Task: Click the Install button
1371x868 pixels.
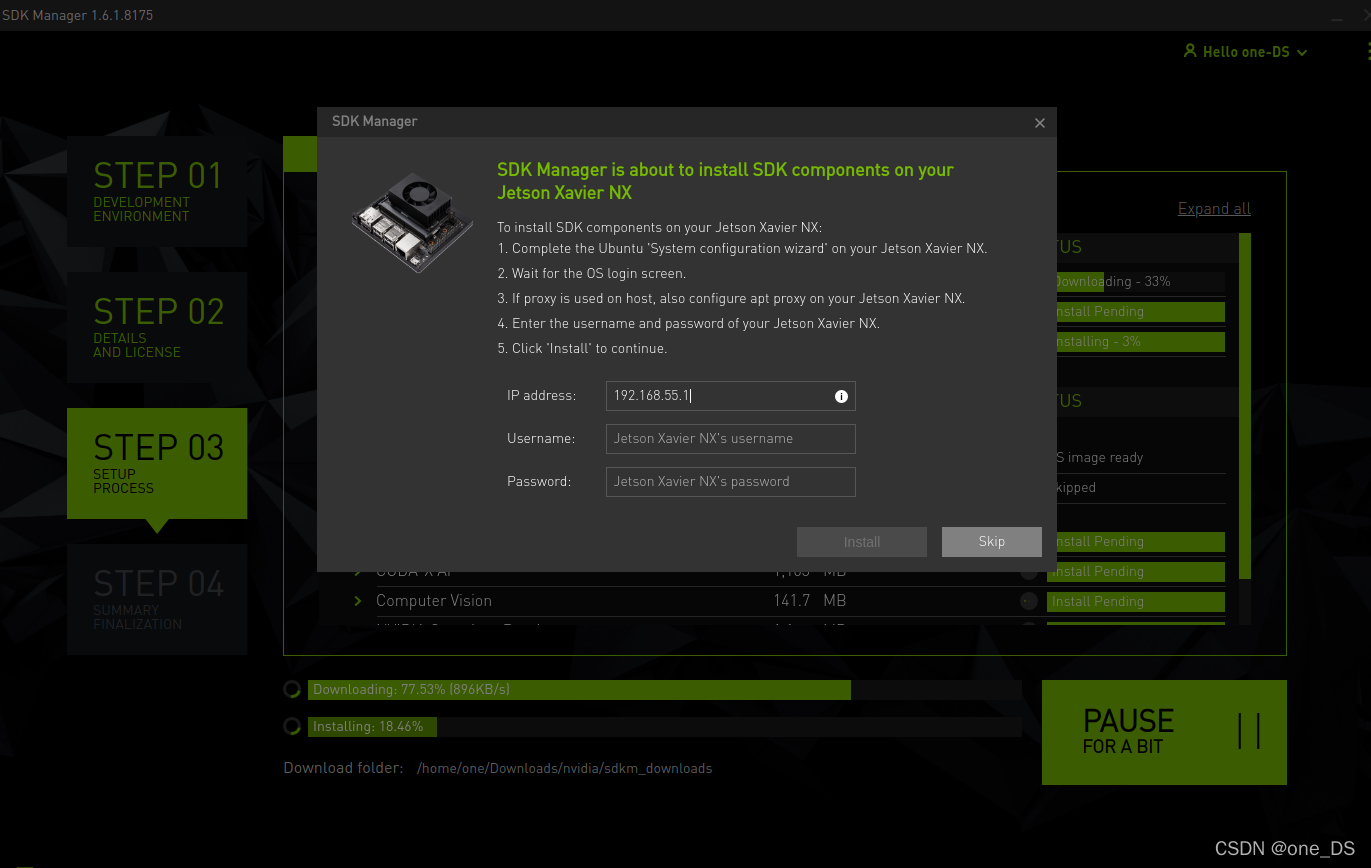Action: (862, 542)
